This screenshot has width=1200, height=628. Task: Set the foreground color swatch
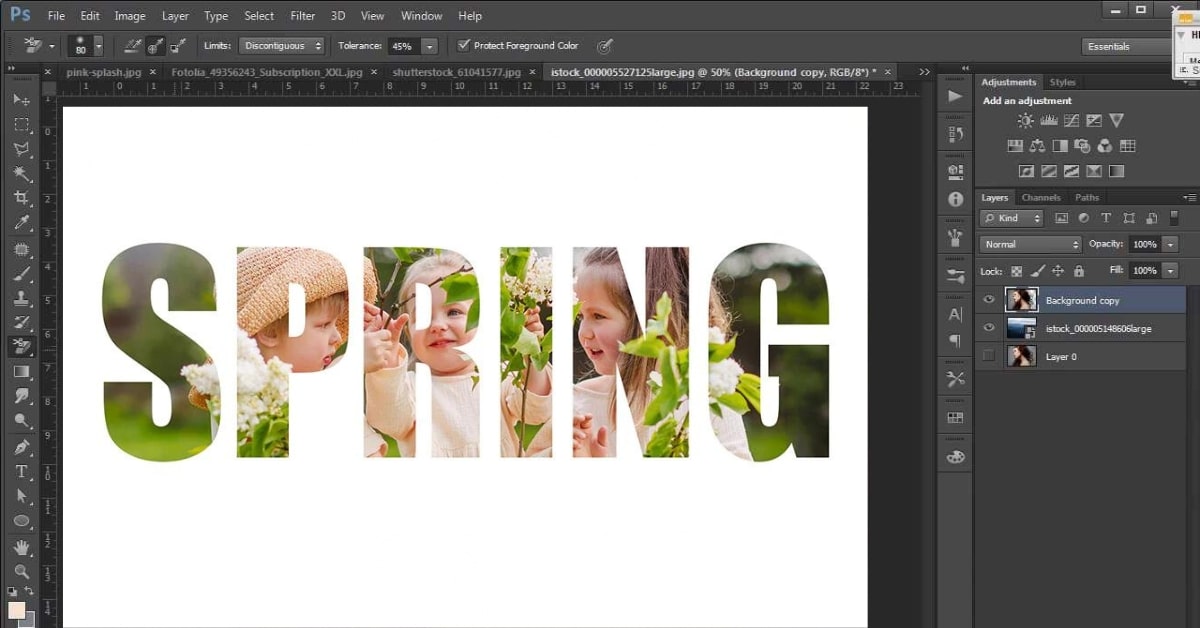(16, 610)
